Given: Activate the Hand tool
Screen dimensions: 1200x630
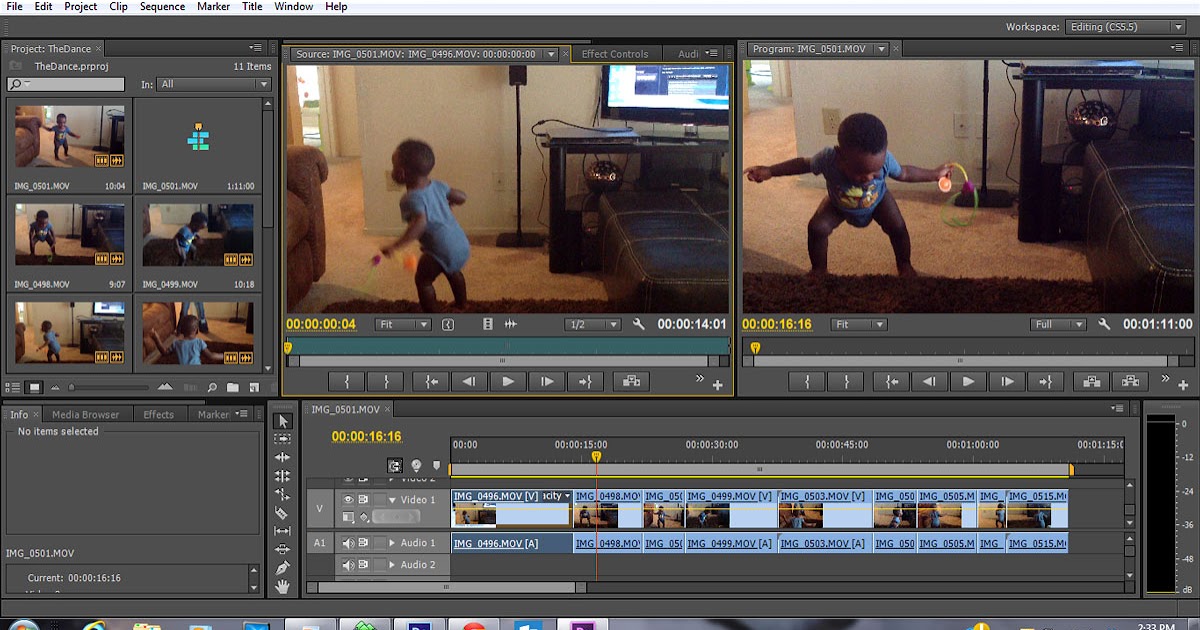Looking at the screenshot, I should point(284,585).
